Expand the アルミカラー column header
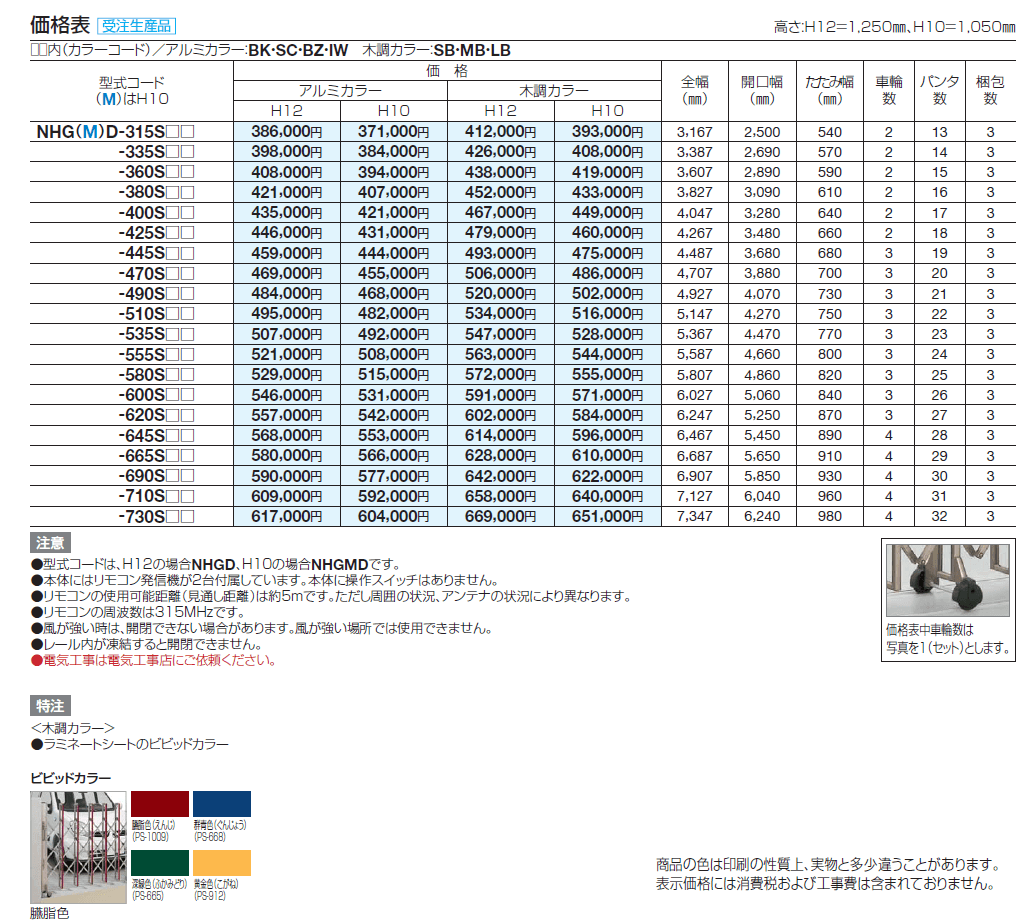The height and width of the screenshot is (924, 1034). click(x=339, y=91)
